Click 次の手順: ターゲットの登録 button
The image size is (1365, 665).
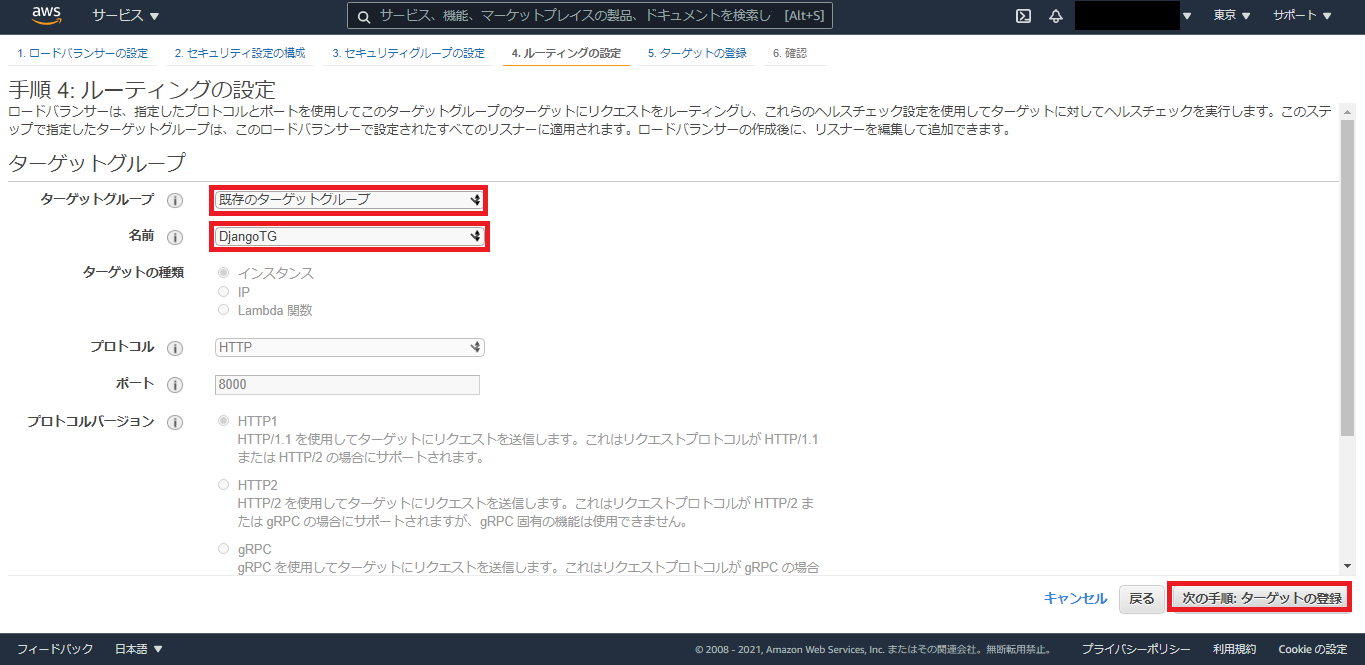point(1260,598)
